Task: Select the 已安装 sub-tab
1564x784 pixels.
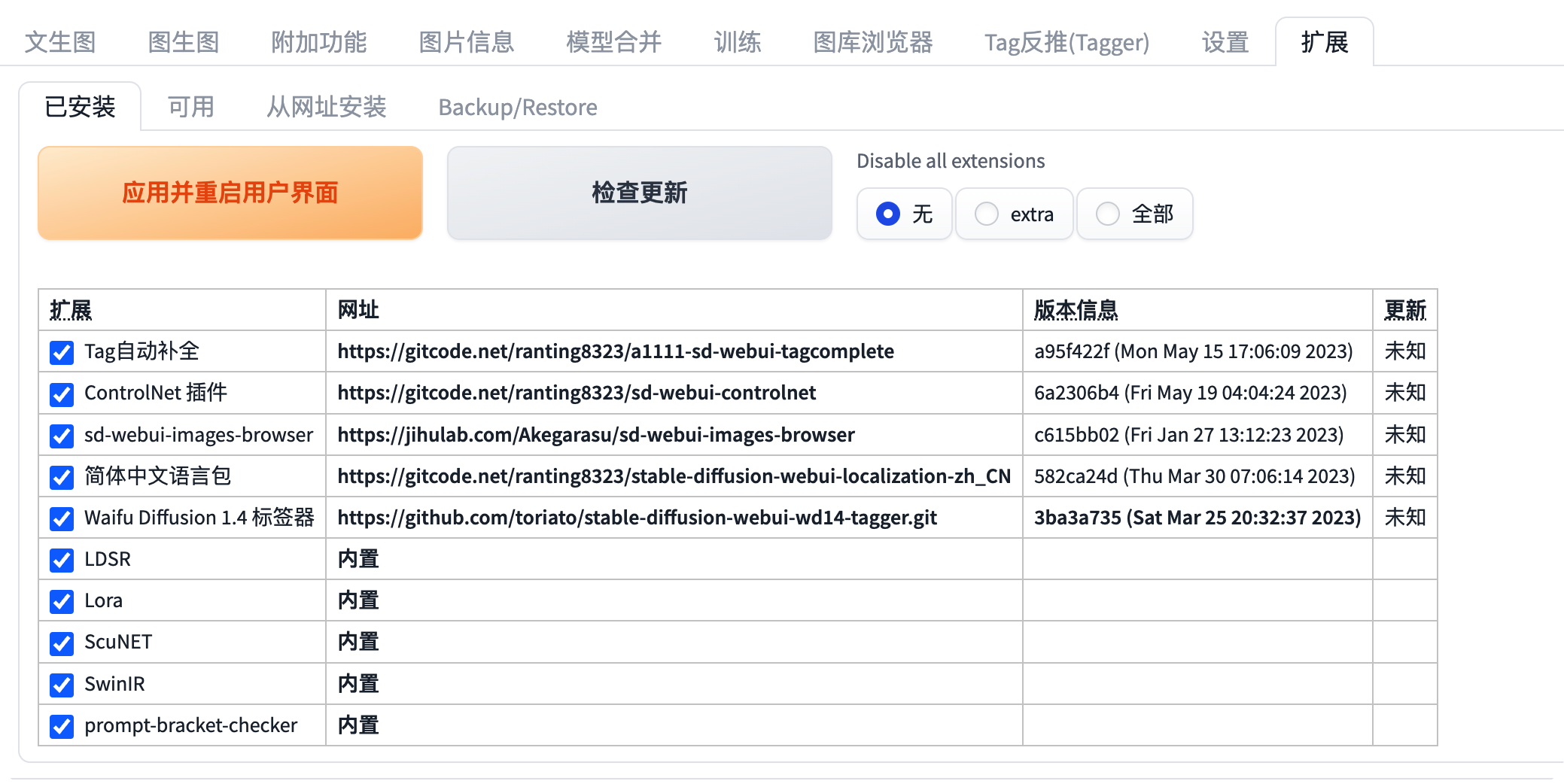Action: 80,107
